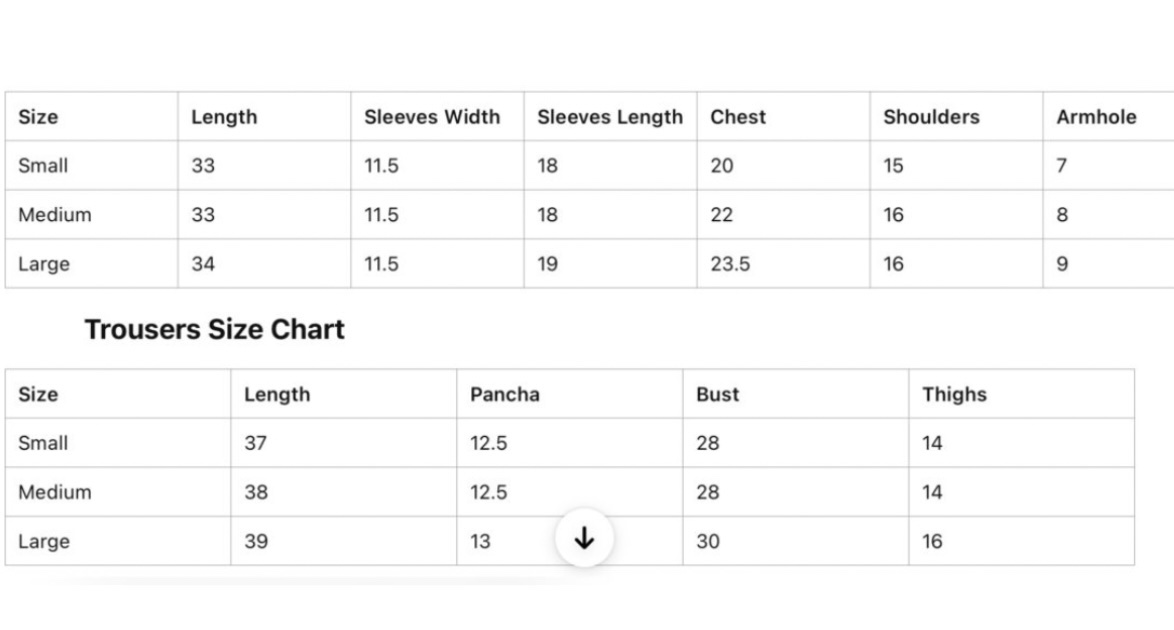Click the Trousers Size Chart heading

[x=214, y=330]
